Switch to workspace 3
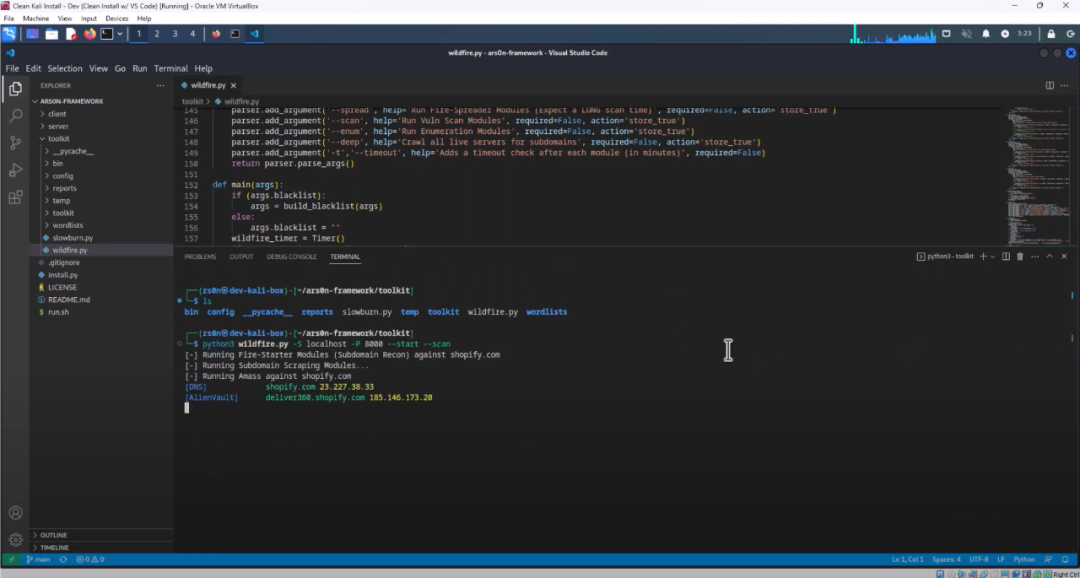This screenshot has height=578, width=1080. [x=174, y=34]
